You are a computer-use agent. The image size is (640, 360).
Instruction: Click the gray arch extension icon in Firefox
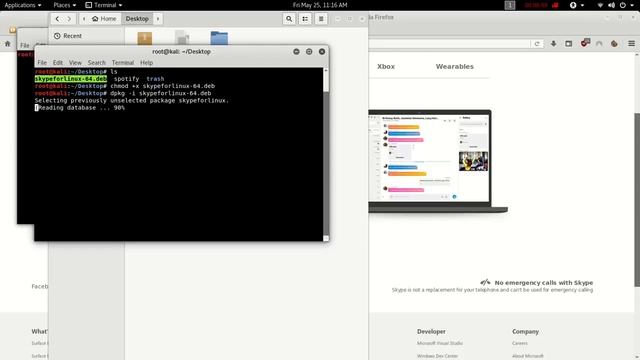599,44
